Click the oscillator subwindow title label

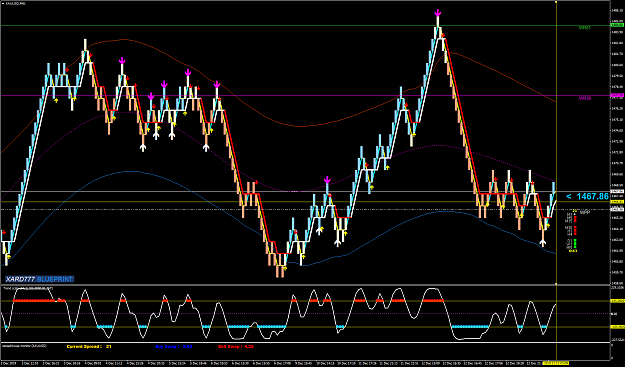28,288
